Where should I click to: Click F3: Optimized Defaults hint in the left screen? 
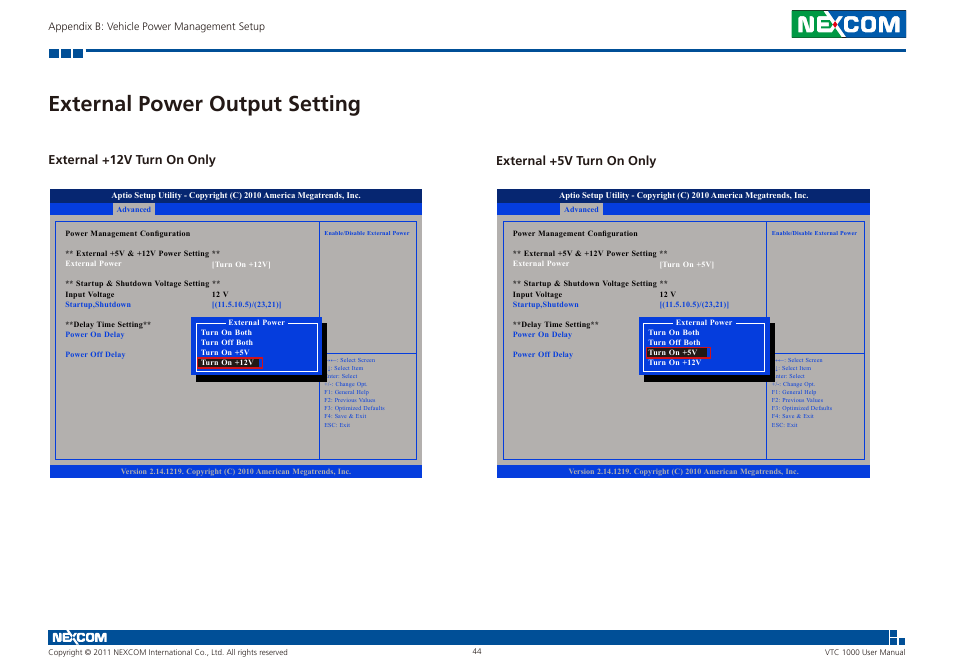pos(354,409)
